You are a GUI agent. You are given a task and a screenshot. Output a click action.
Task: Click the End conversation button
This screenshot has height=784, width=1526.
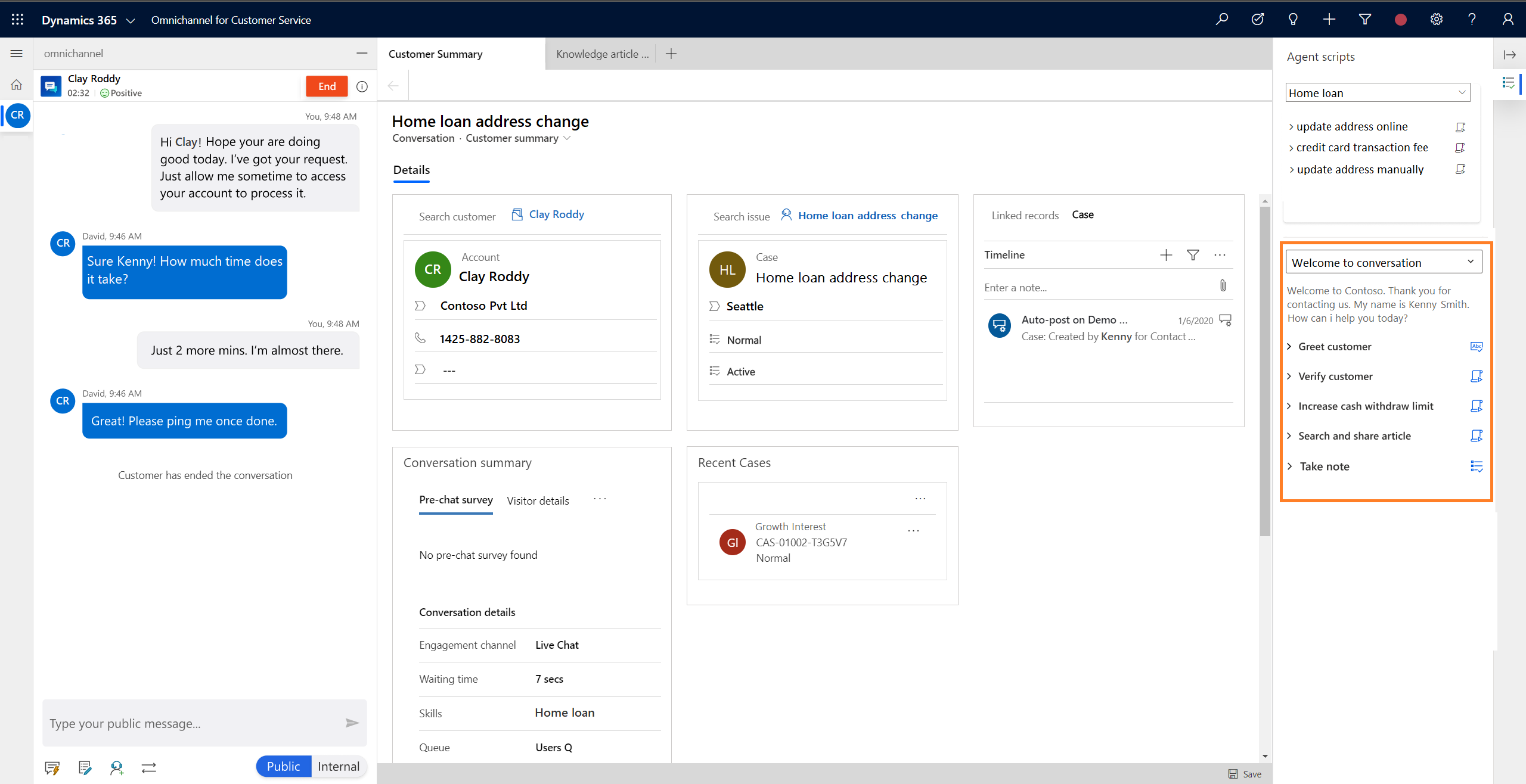[x=326, y=85]
